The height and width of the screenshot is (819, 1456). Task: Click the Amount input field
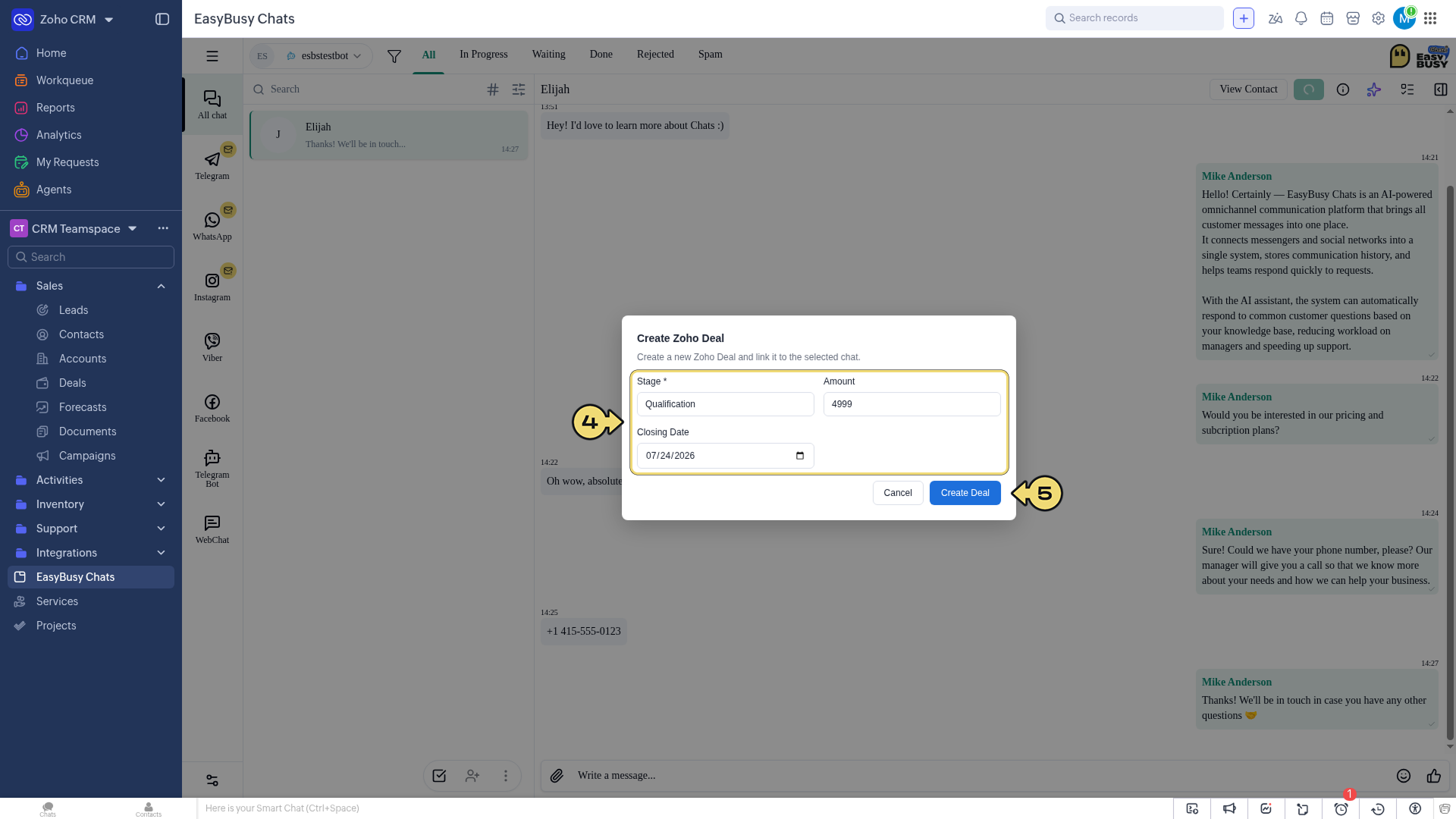tap(912, 404)
